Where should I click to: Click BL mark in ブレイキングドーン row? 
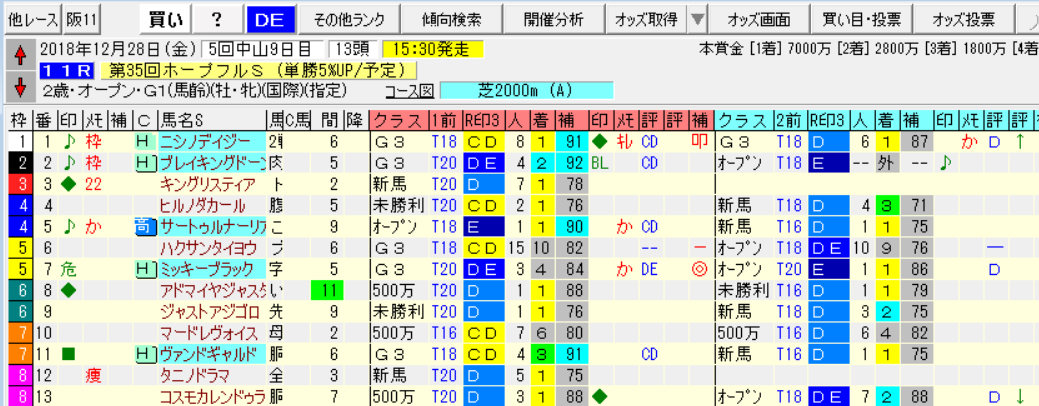[x=601, y=162]
